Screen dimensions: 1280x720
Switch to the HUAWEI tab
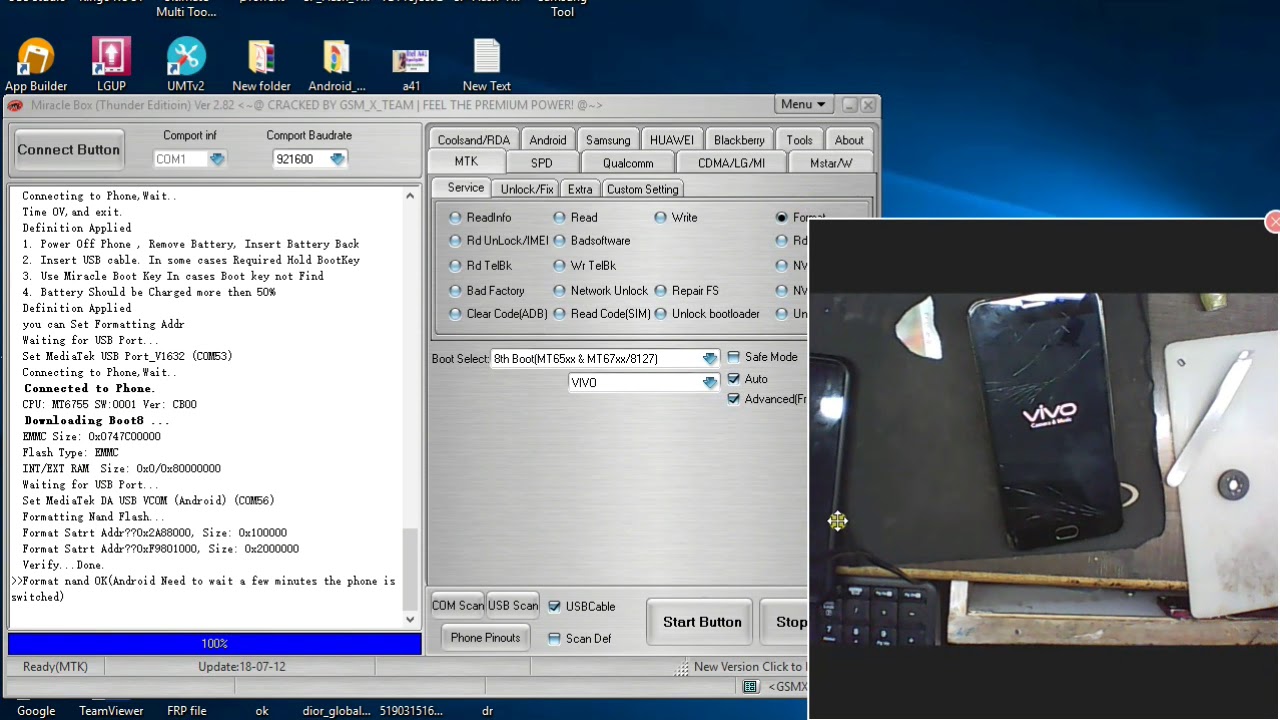tap(672, 140)
